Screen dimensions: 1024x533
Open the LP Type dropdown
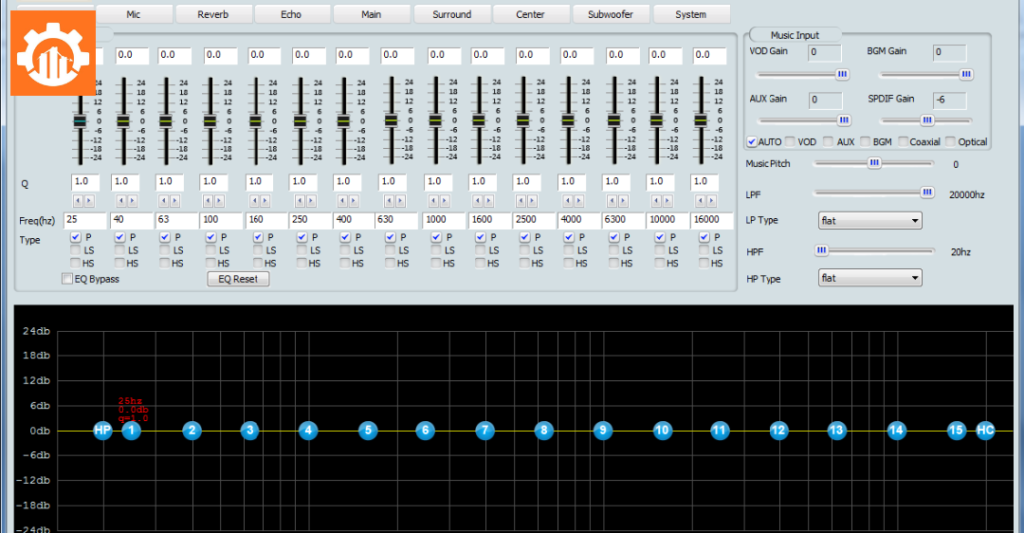pos(869,220)
